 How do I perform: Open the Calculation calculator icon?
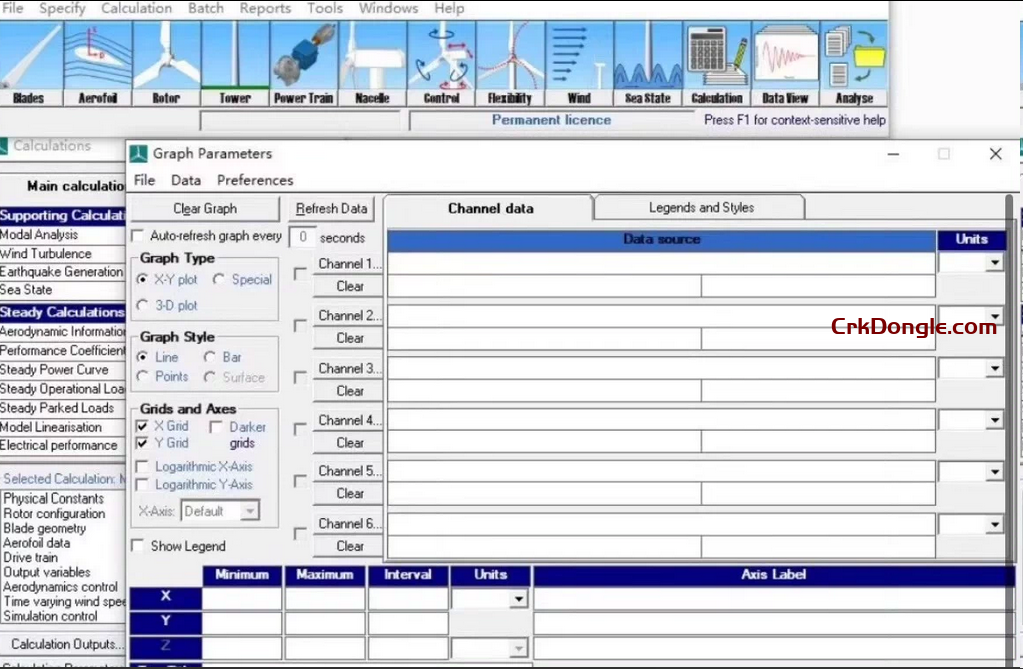717,62
